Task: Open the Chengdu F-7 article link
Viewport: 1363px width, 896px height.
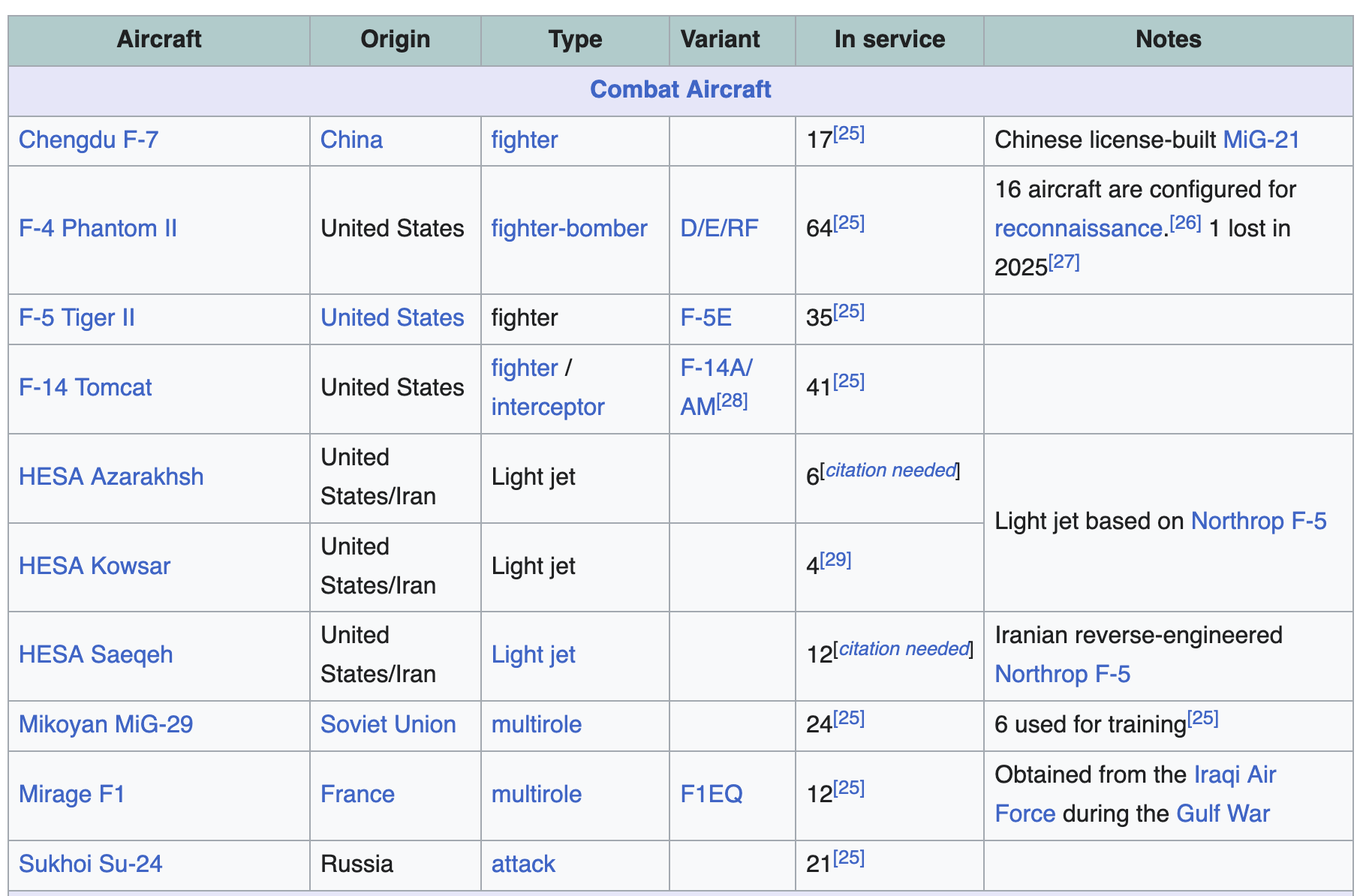Action: pyautogui.click(x=89, y=140)
